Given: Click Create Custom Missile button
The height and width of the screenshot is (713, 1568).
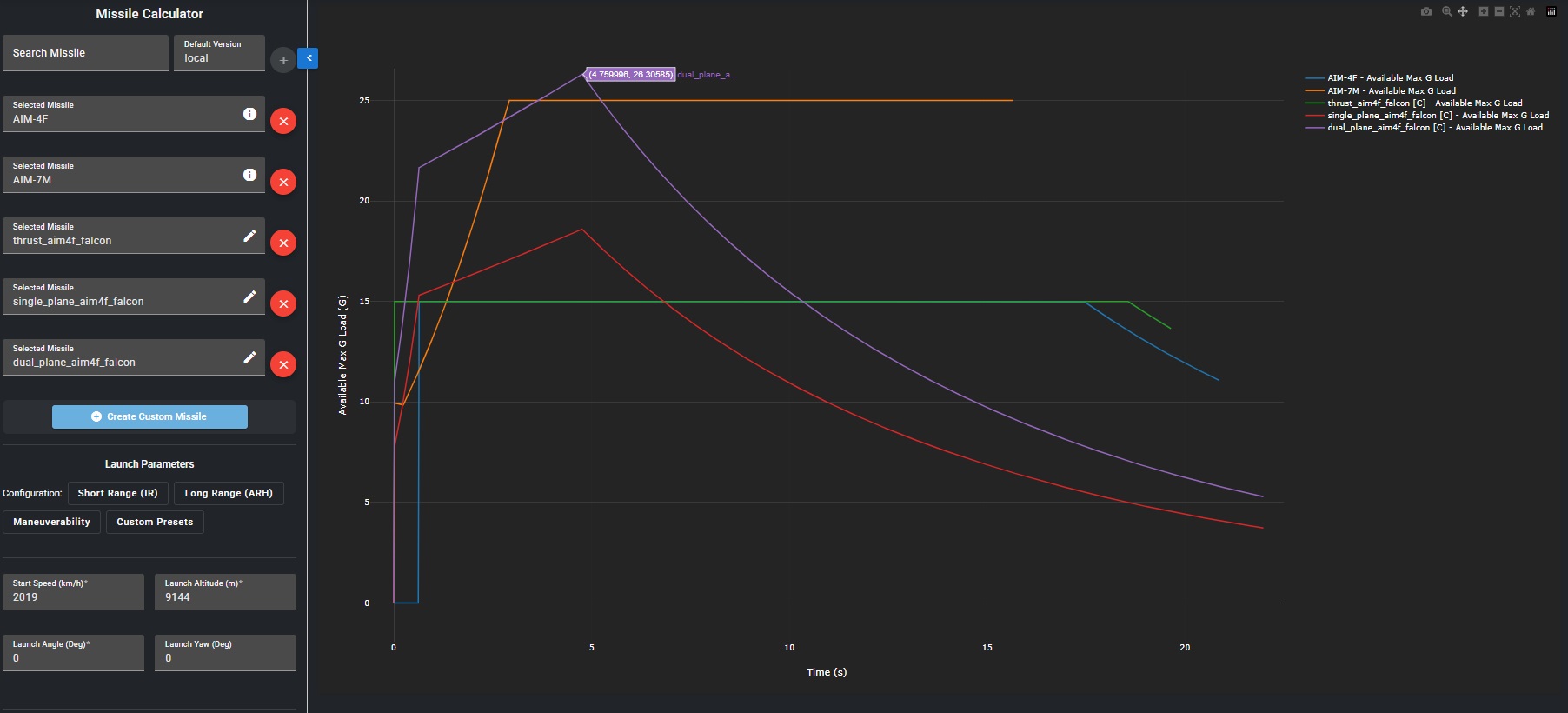Looking at the screenshot, I should click(x=149, y=416).
